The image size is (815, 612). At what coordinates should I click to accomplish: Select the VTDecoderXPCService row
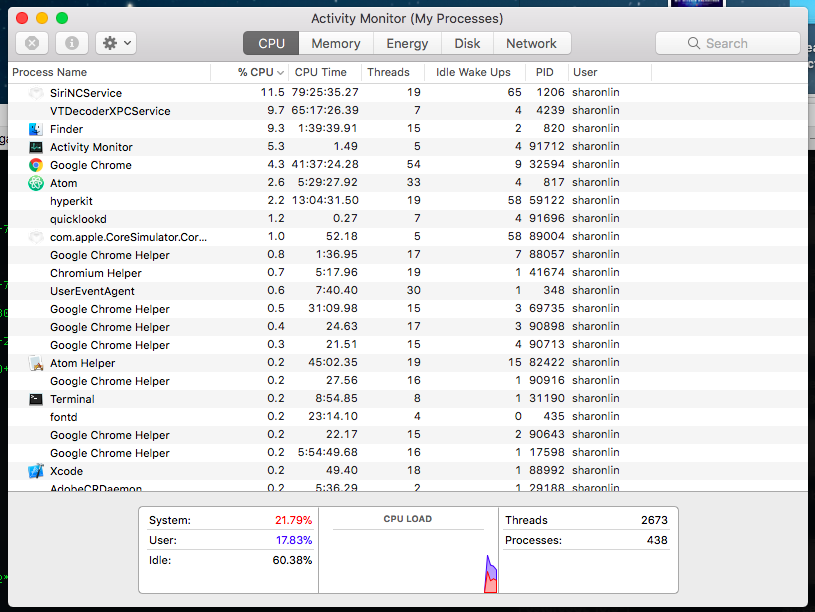408,111
